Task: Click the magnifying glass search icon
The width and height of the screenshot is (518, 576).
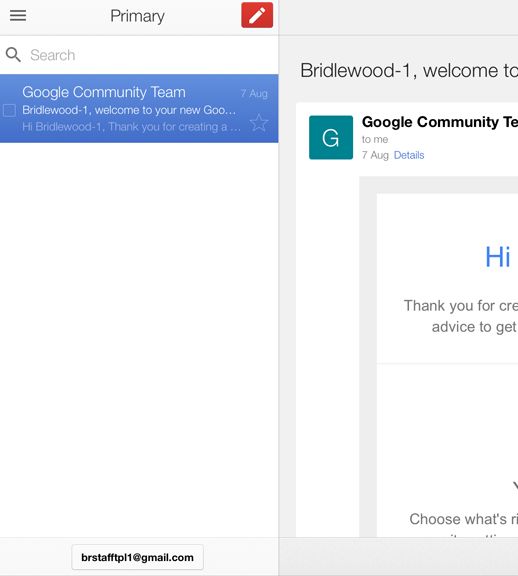Action: pyautogui.click(x=13, y=55)
